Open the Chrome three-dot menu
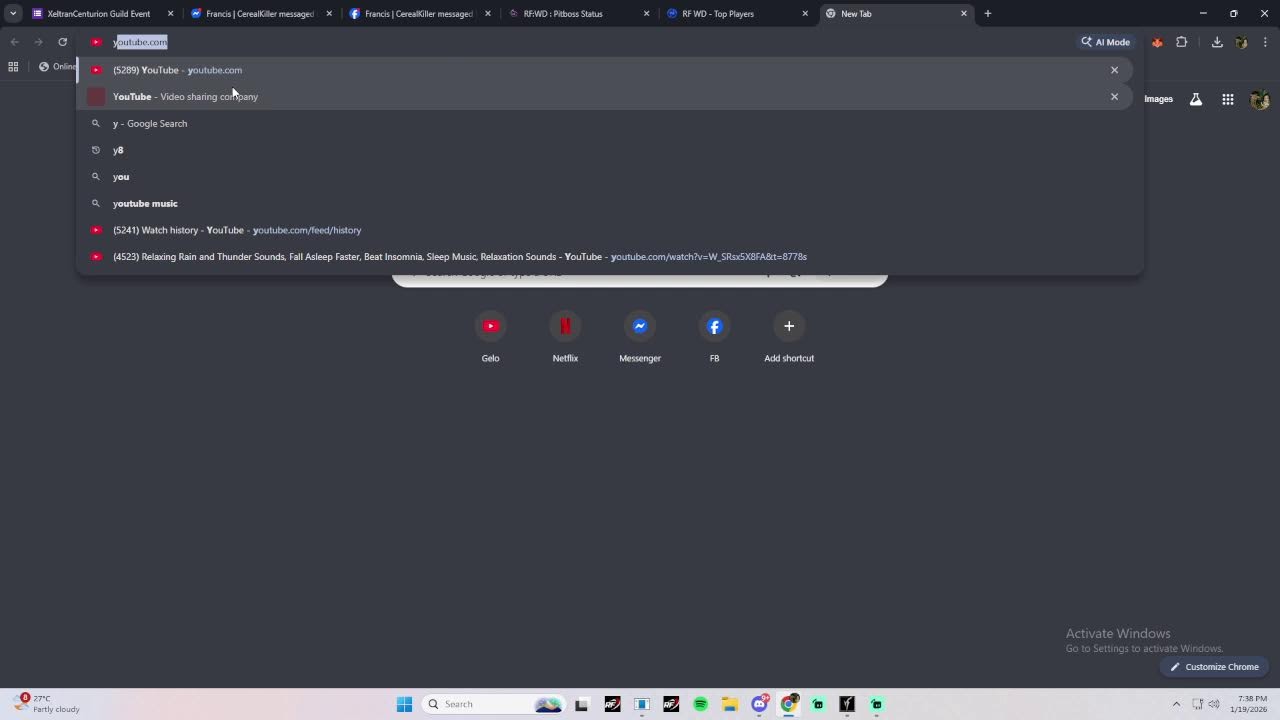This screenshot has width=1280, height=720. (x=1265, y=42)
